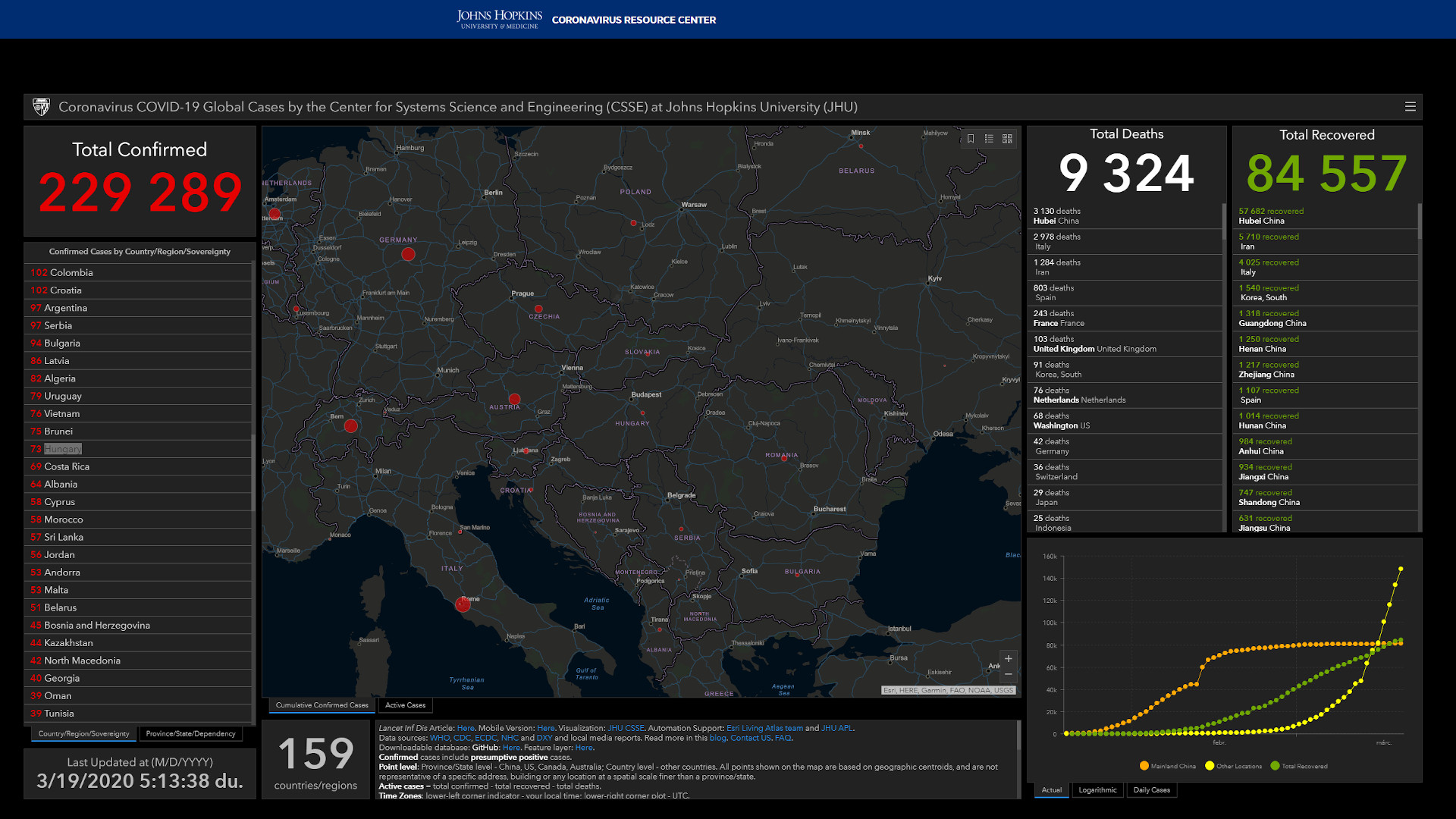Select Bosnia and Herzegovina in cases list
The image size is (1456, 819).
coord(137,626)
